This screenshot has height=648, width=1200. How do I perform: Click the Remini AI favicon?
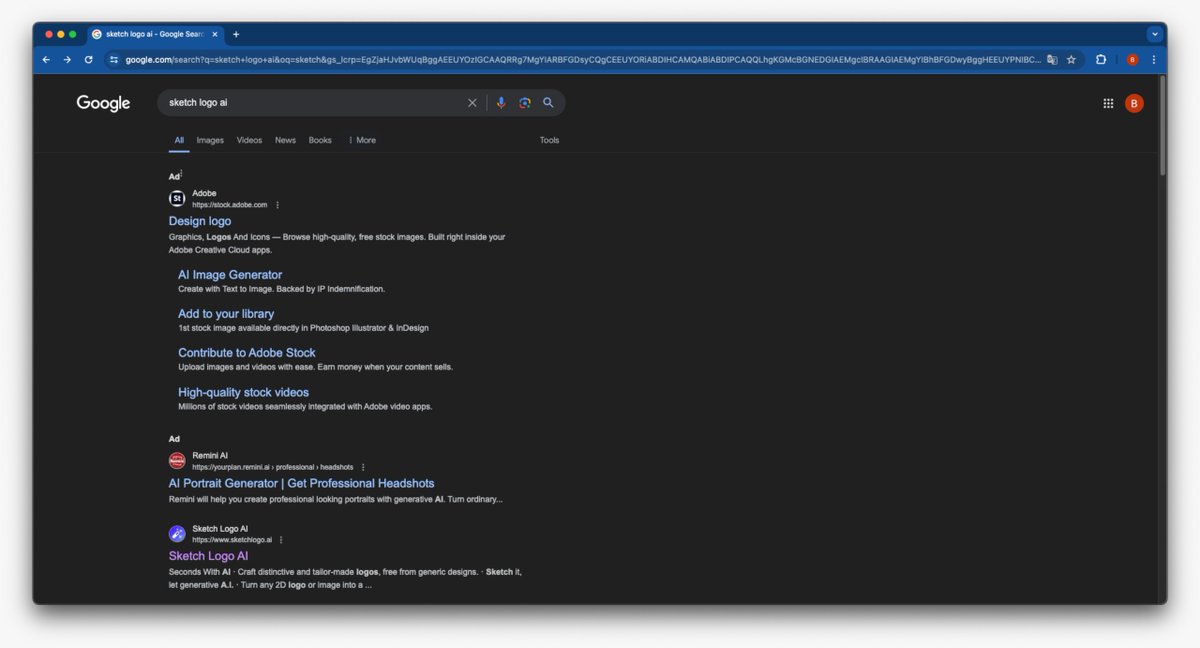click(x=177, y=461)
